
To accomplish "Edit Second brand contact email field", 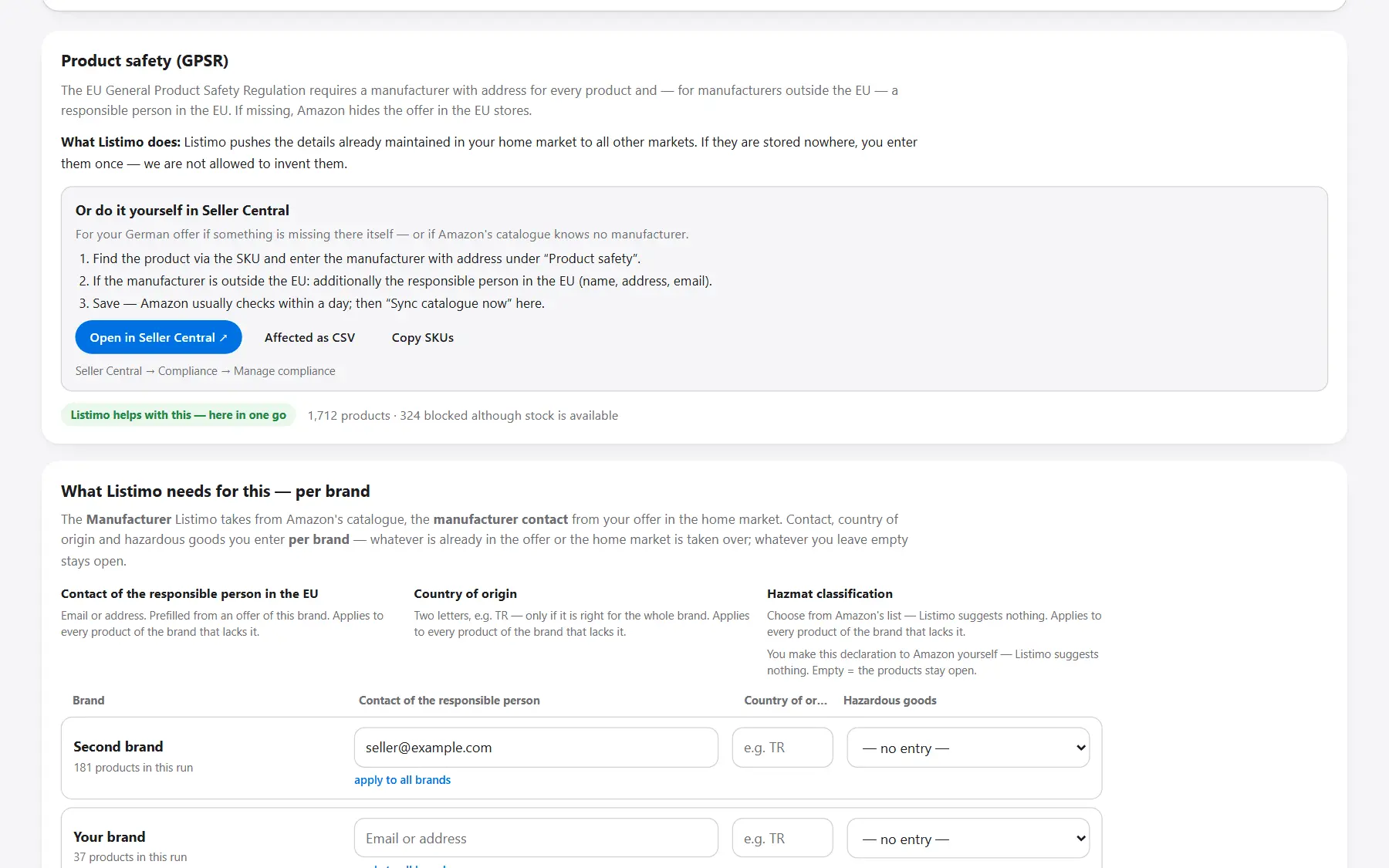I will coord(536,748).
